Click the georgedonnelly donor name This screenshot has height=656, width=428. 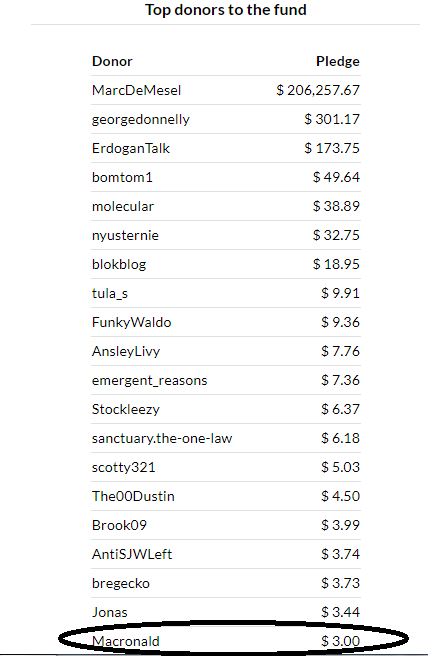(141, 119)
